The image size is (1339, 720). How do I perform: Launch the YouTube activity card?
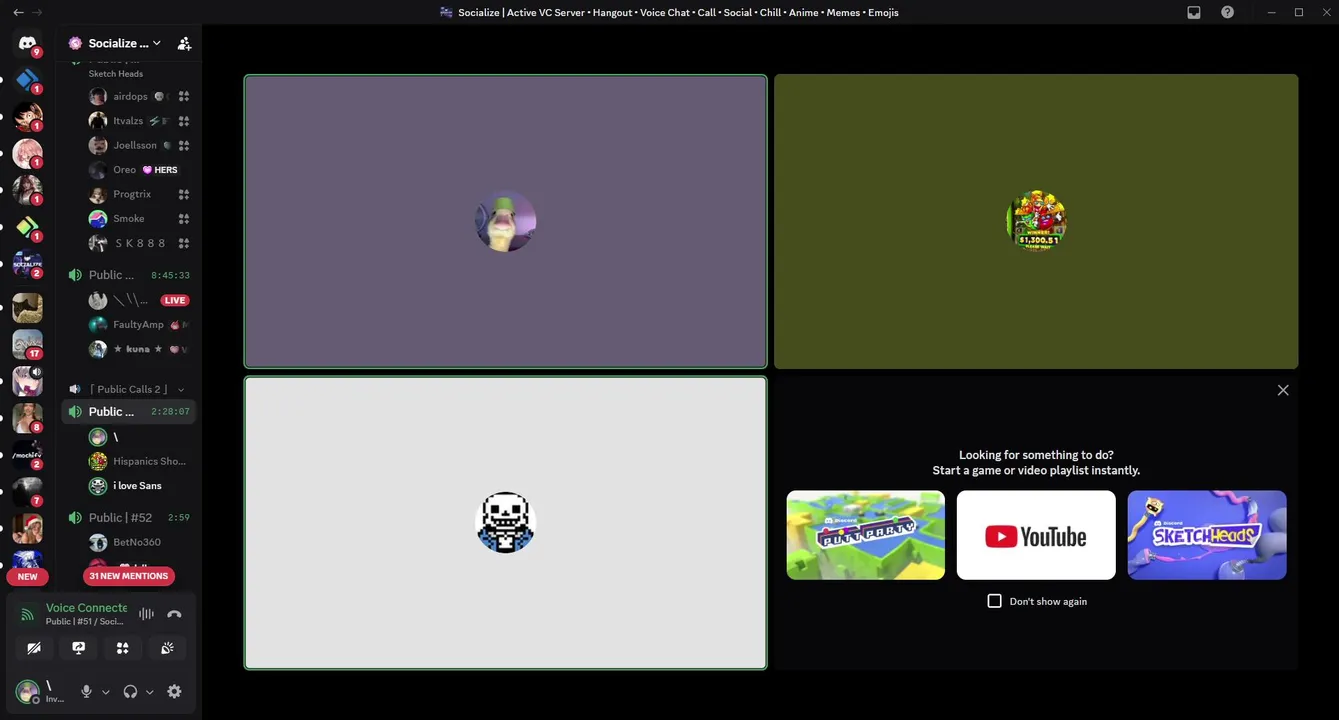(1036, 535)
